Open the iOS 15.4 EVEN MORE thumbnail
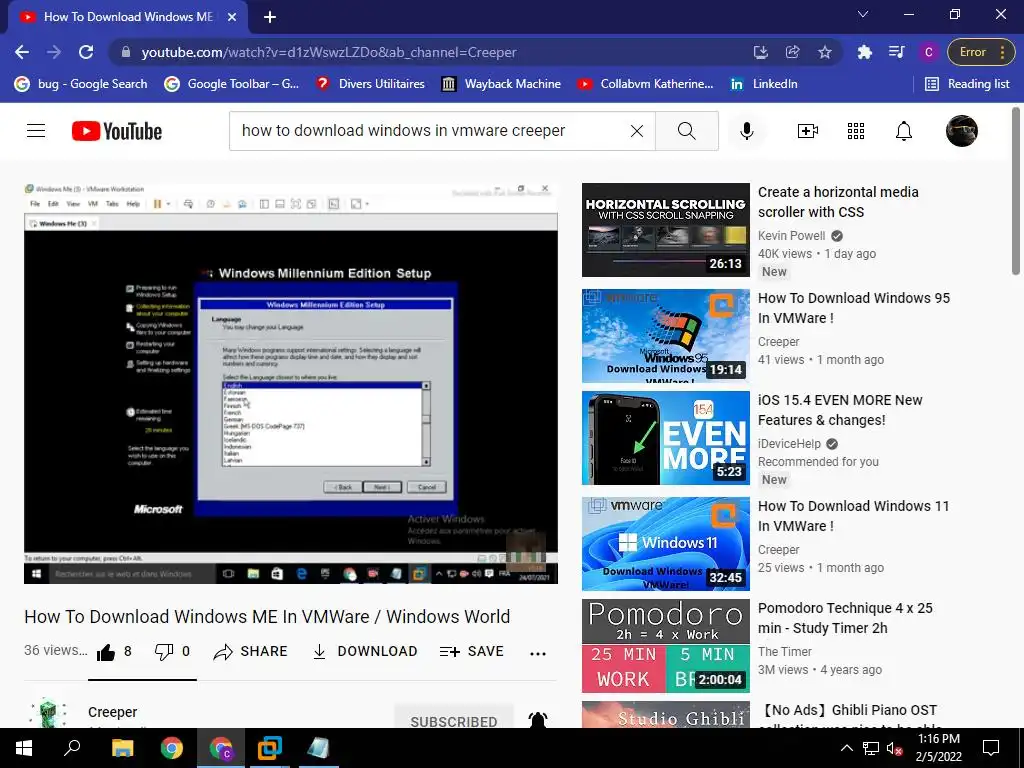Image resolution: width=1024 pixels, height=768 pixels. click(665, 438)
